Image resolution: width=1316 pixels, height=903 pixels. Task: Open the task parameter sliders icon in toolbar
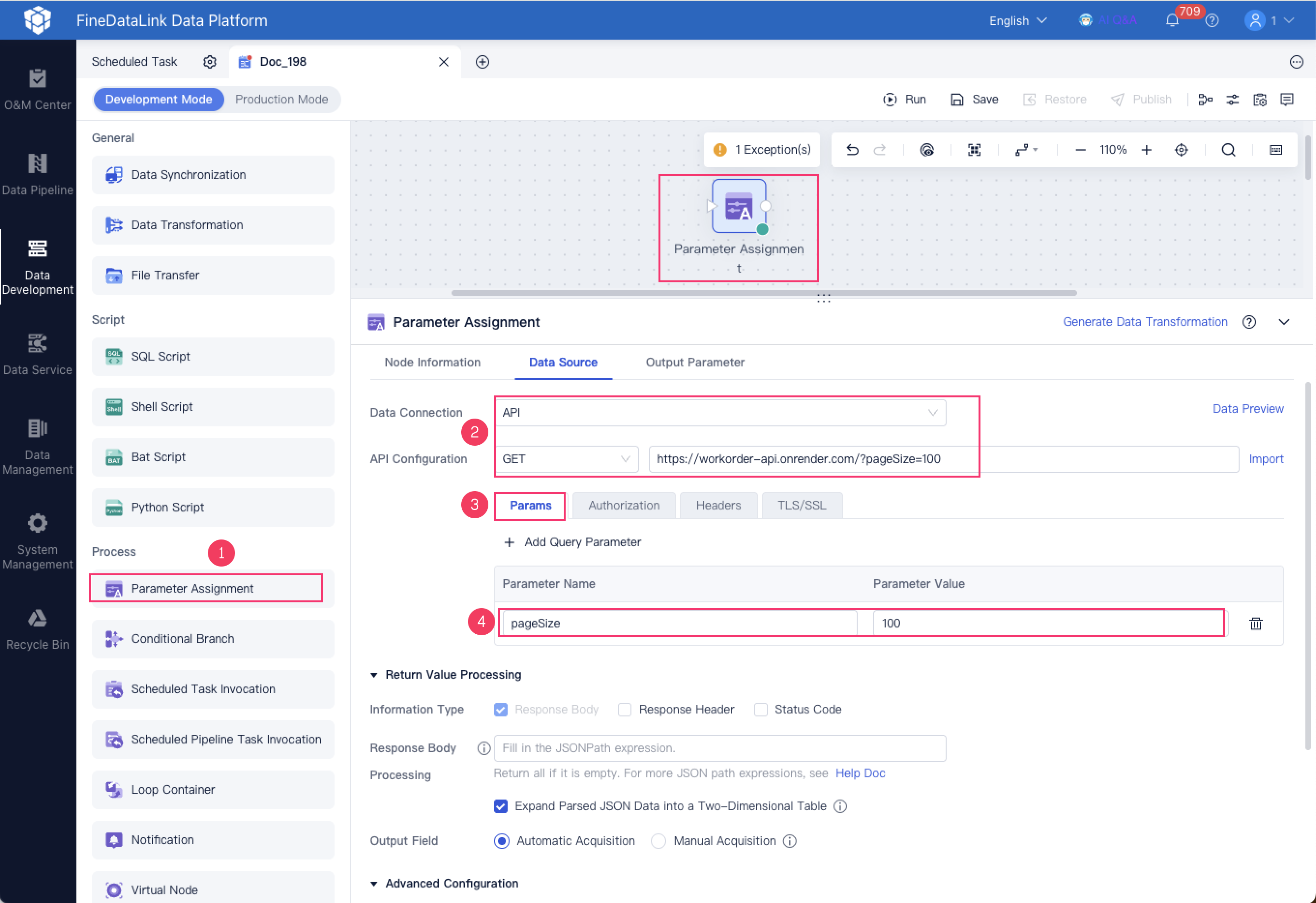tap(1232, 100)
